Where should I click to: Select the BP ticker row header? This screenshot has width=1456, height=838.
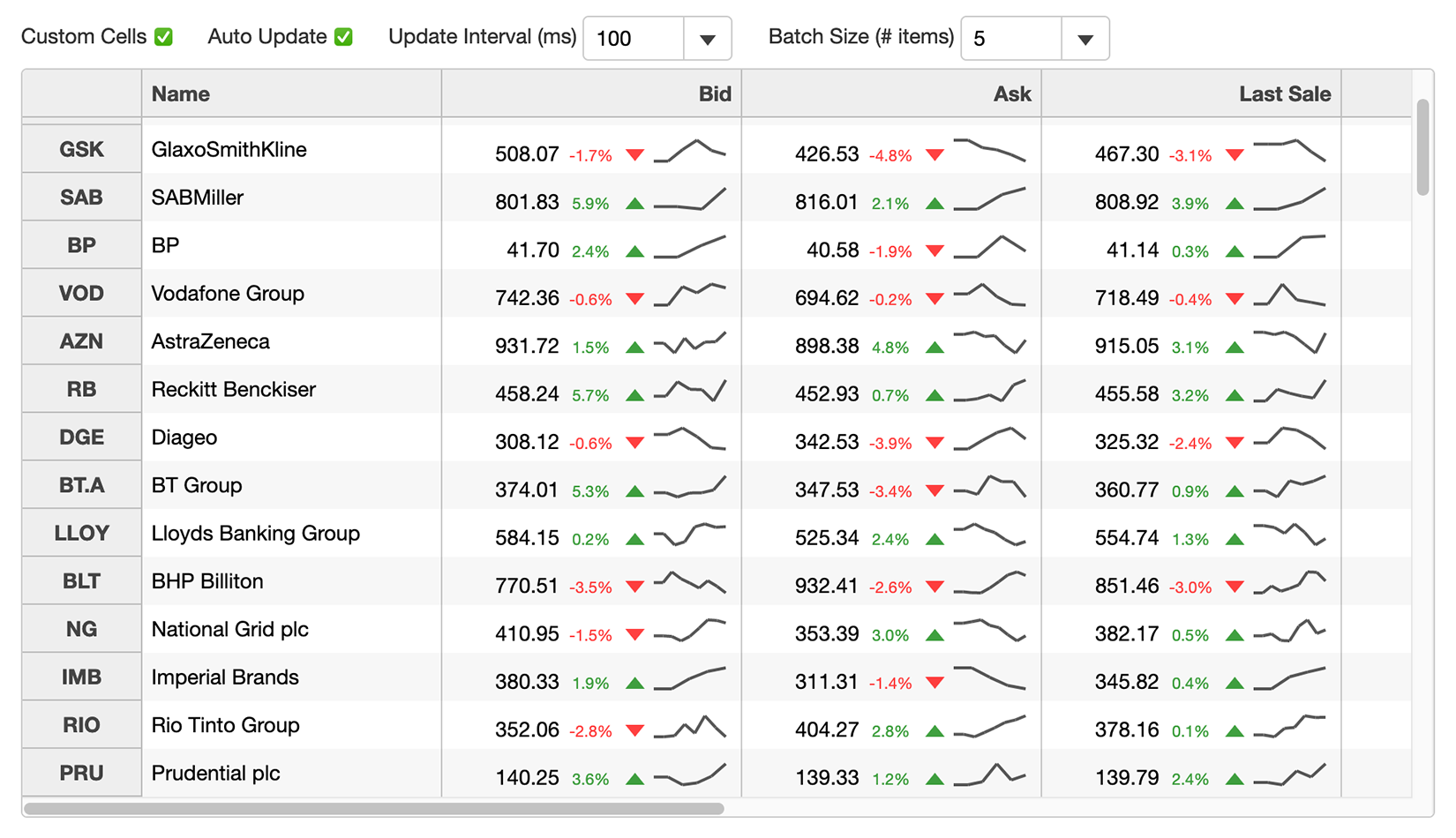pos(81,245)
